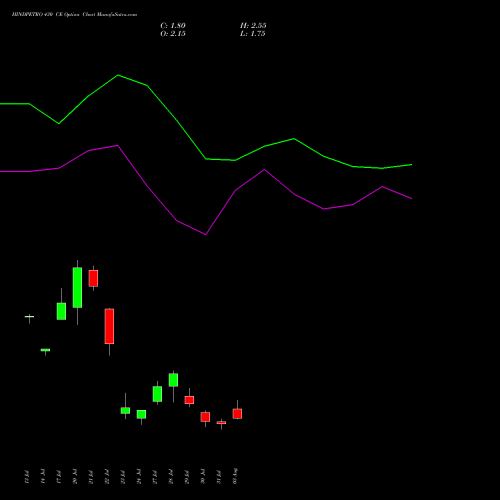This screenshot has height=500, width=500.
Task: Select the open value O: 2.15
Action: 173,34
